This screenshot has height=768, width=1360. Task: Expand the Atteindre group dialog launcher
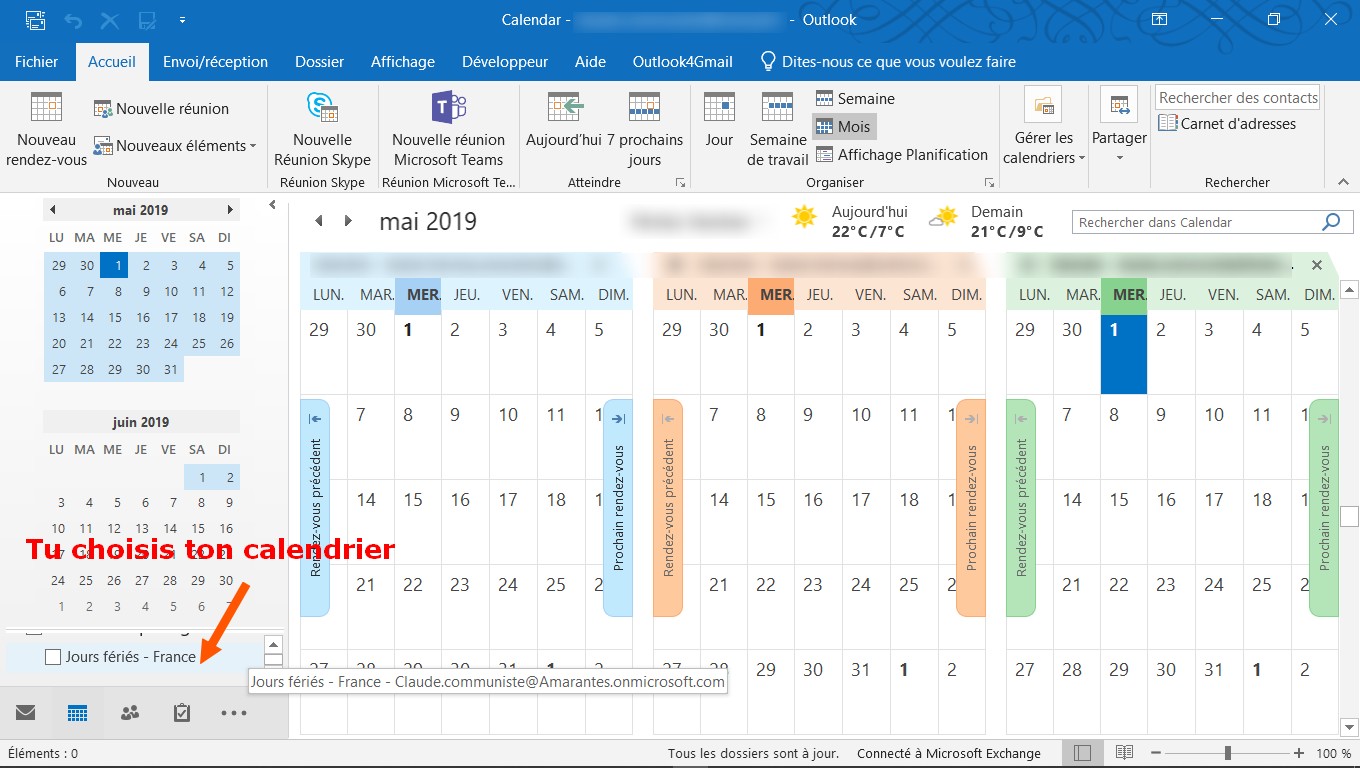(x=680, y=182)
